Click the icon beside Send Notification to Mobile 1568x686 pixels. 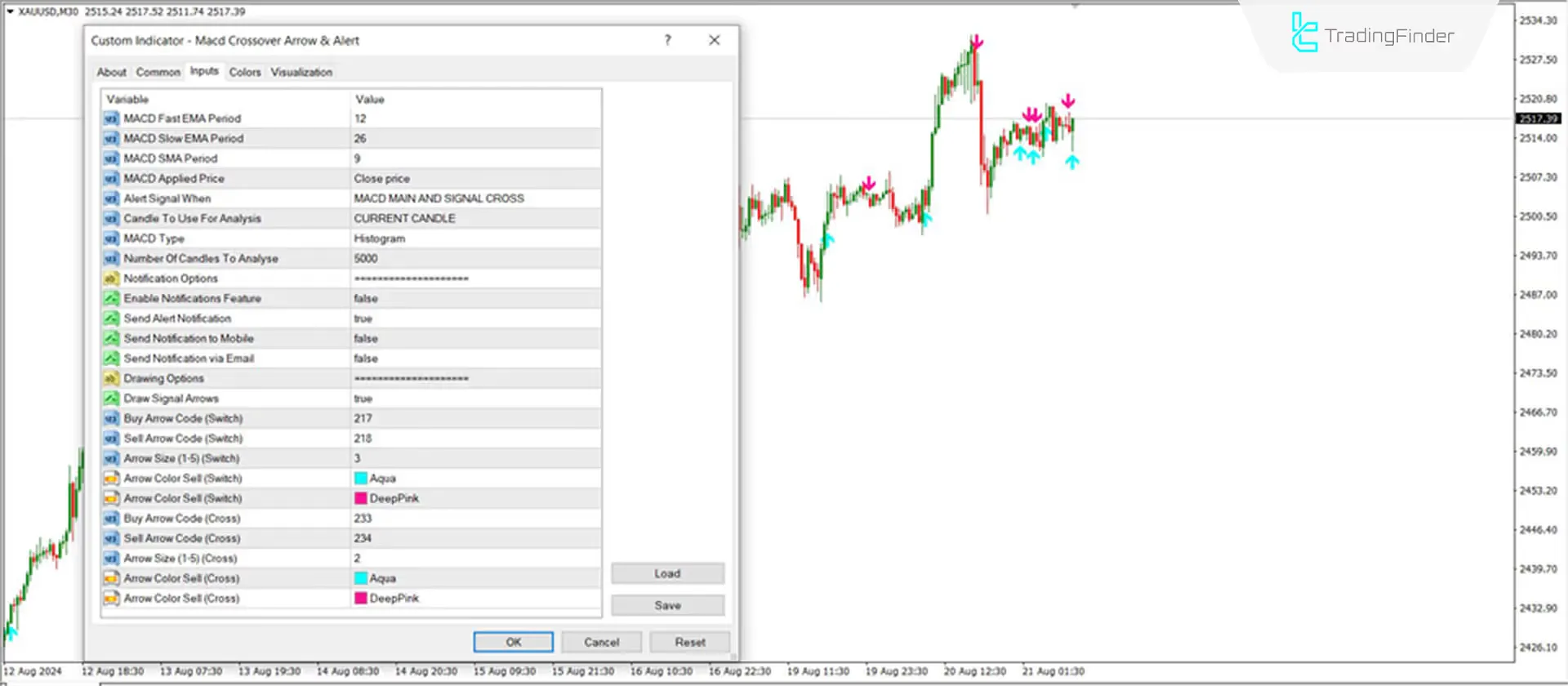click(x=111, y=339)
